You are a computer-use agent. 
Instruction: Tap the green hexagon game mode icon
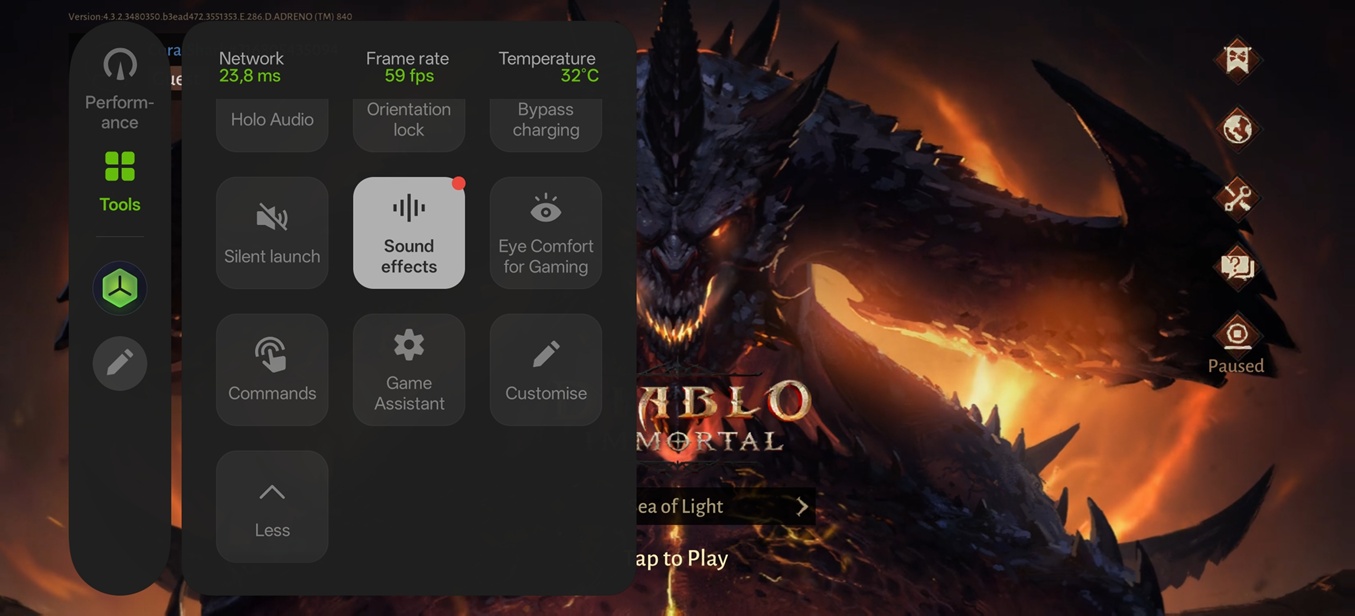(120, 289)
